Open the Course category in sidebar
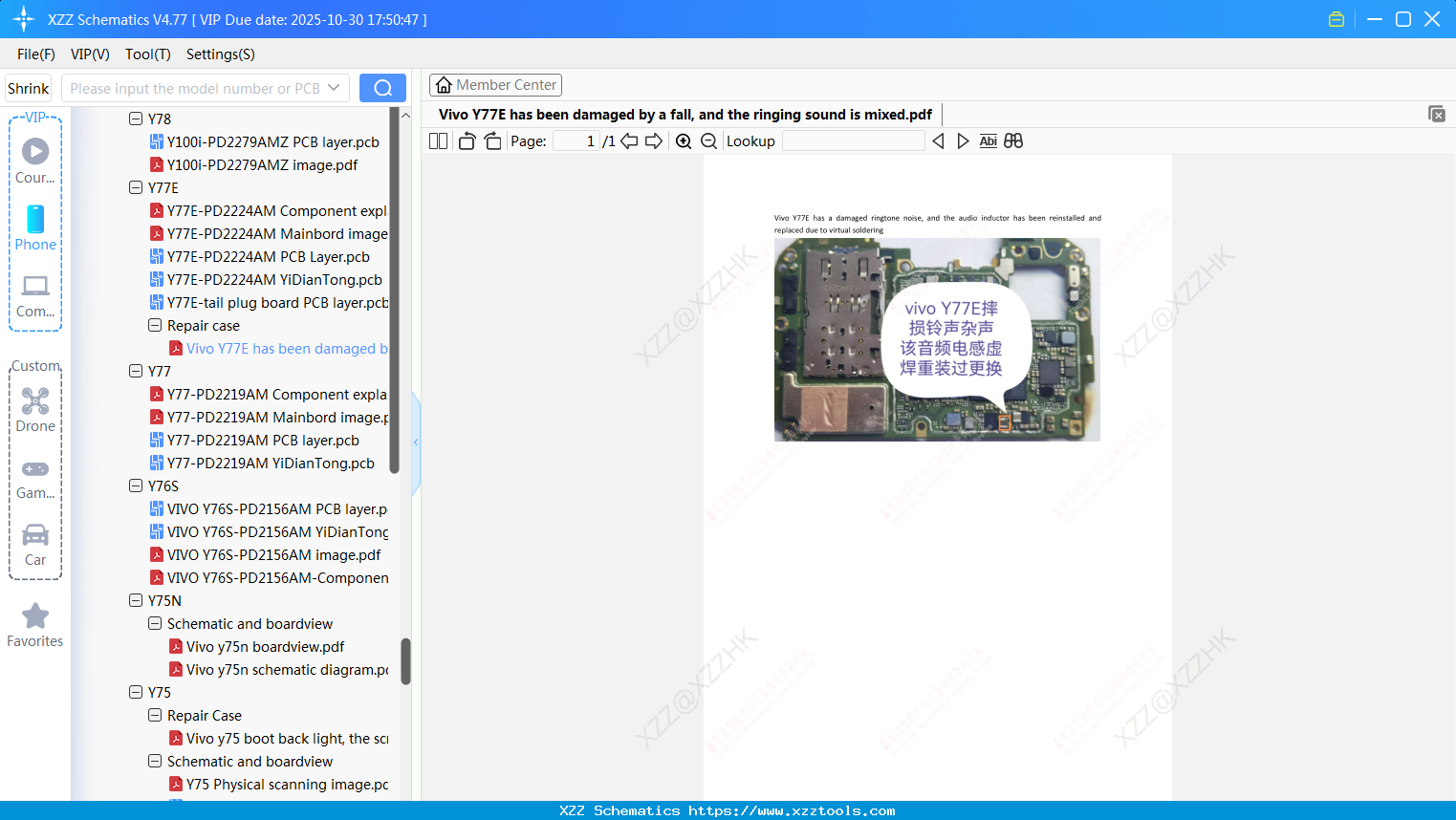The image size is (1456, 820). (35, 161)
